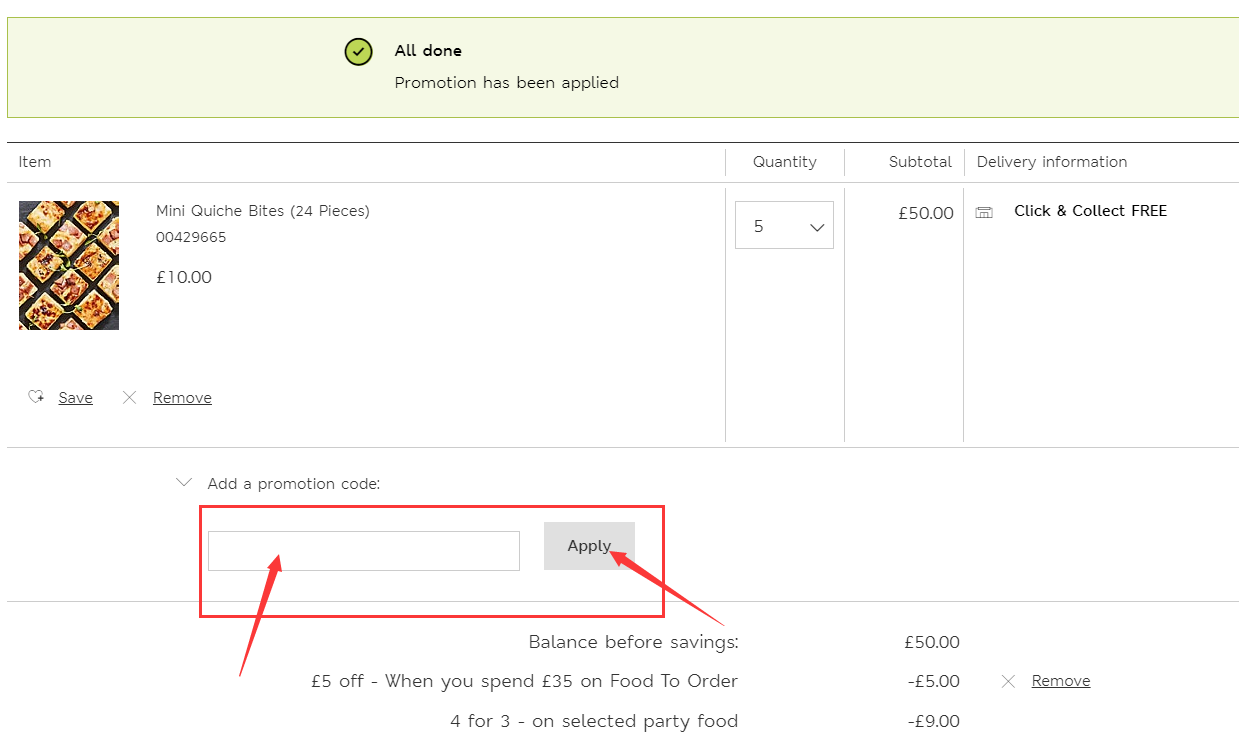This screenshot has width=1239, height=737.
Task: Open the Mini Quiche Bites product image
Action: 69,265
